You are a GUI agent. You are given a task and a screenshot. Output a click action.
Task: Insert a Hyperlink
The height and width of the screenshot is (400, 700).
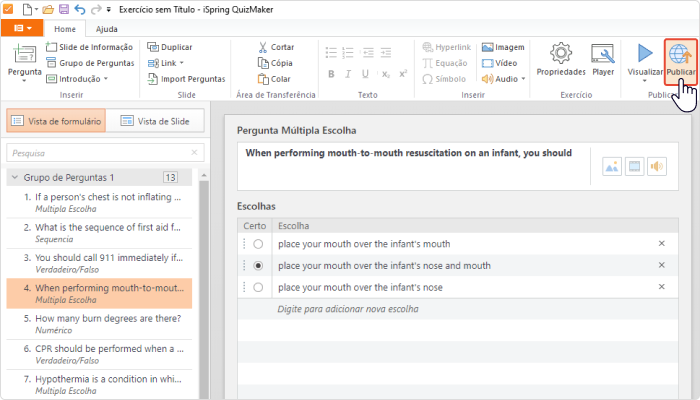[447, 47]
